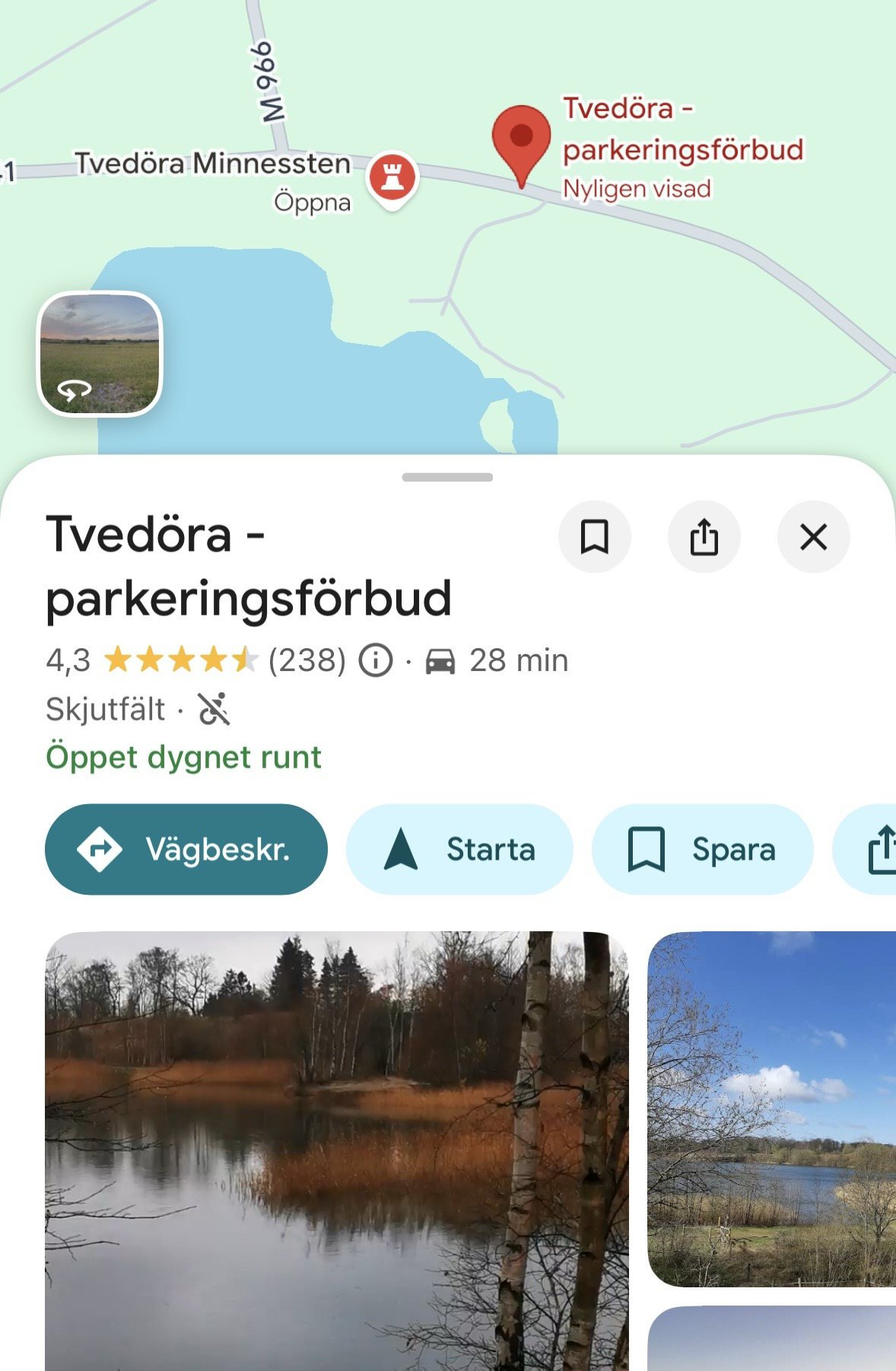This screenshot has width=896, height=1371.
Task: Tap the Vägbeskr. directions button
Action: click(186, 849)
